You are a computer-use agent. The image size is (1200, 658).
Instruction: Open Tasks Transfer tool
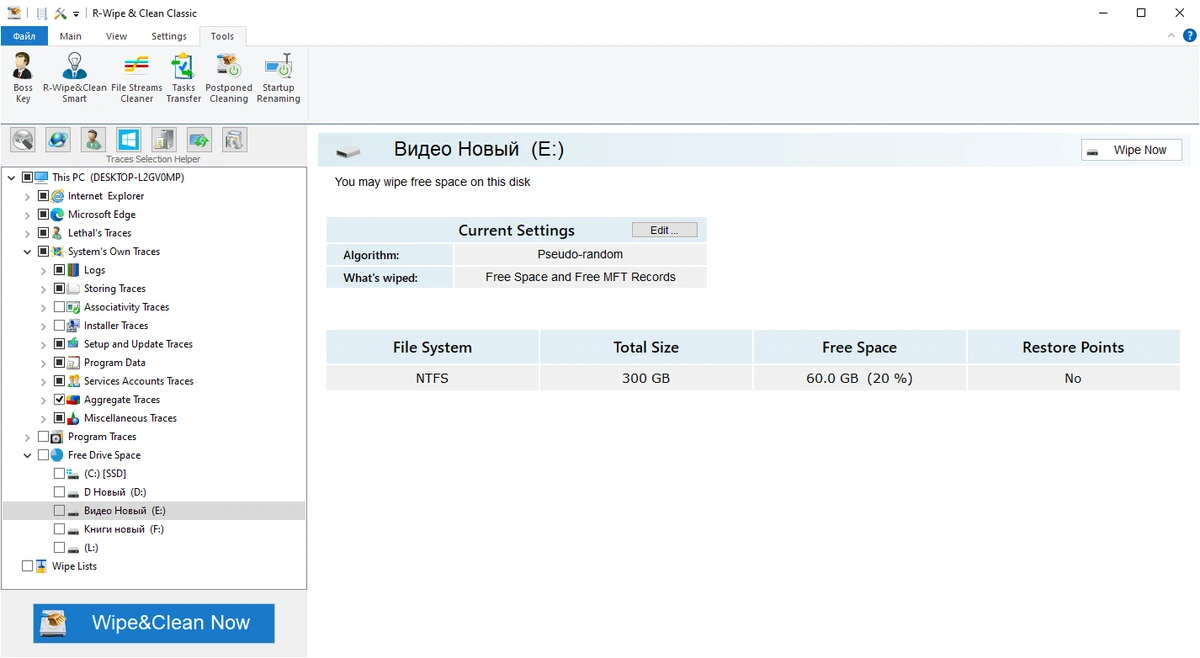(183, 78)
